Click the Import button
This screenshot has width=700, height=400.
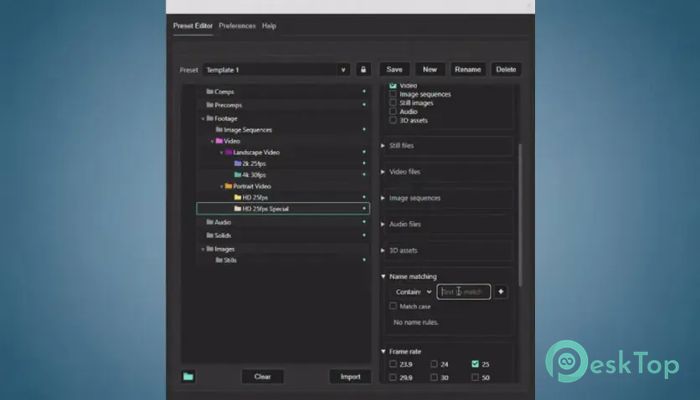click(x=350, y=376)
